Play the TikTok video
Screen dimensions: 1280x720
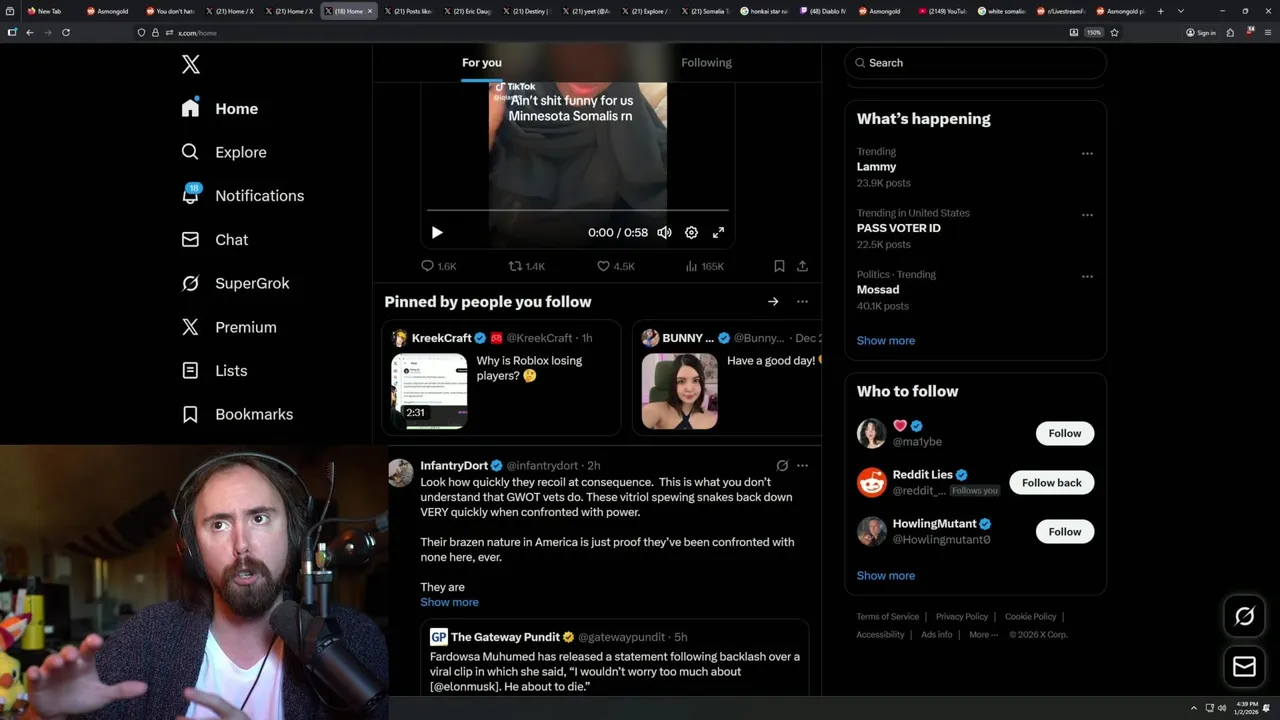(437, 232)
